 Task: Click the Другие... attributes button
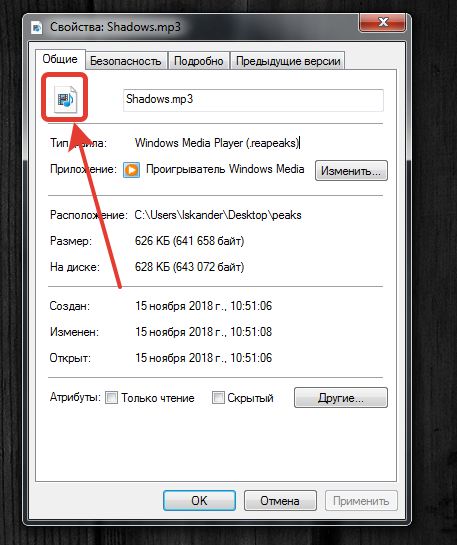pos(341,398)
